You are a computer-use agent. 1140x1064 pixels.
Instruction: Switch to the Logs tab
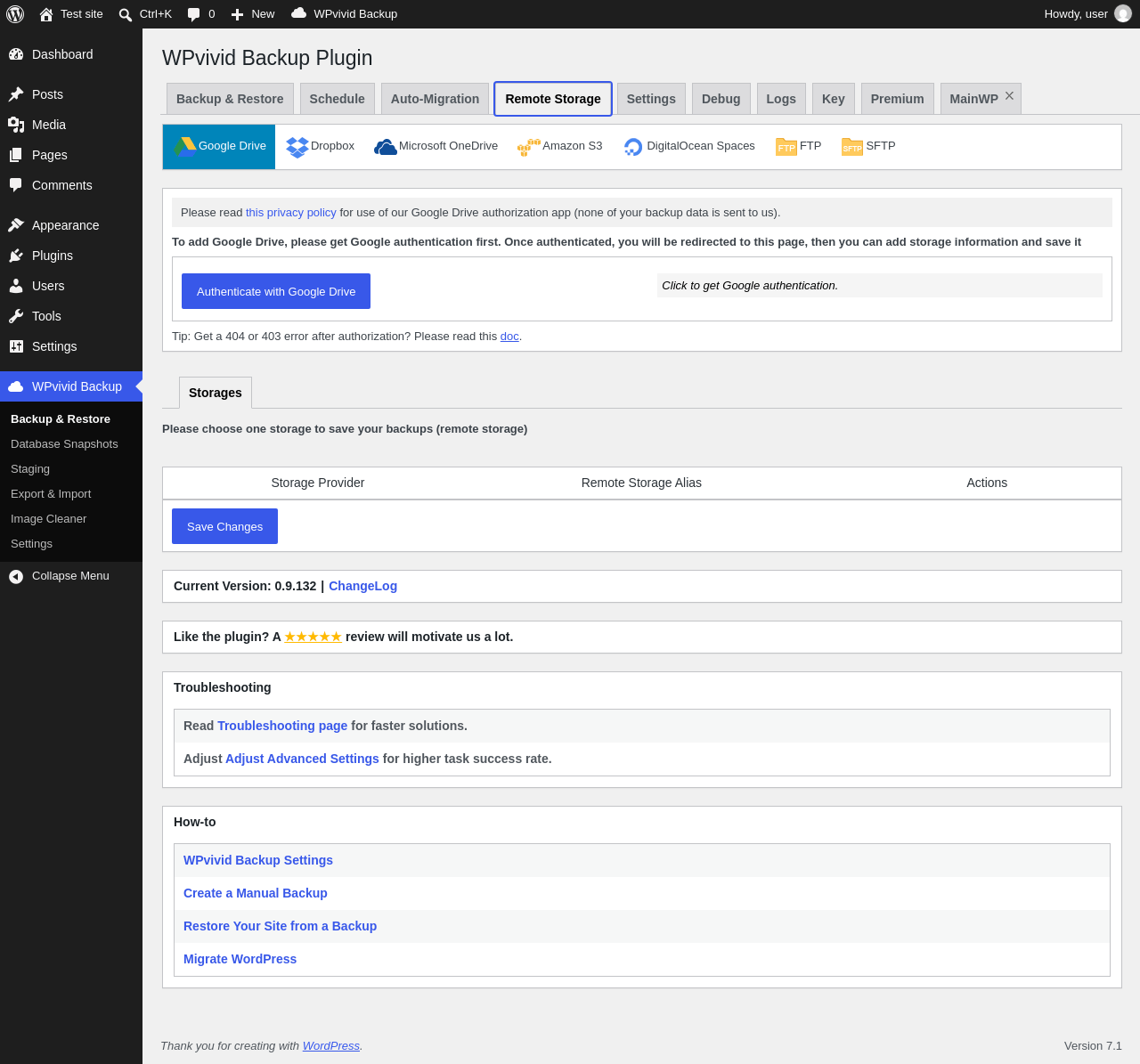781,99
